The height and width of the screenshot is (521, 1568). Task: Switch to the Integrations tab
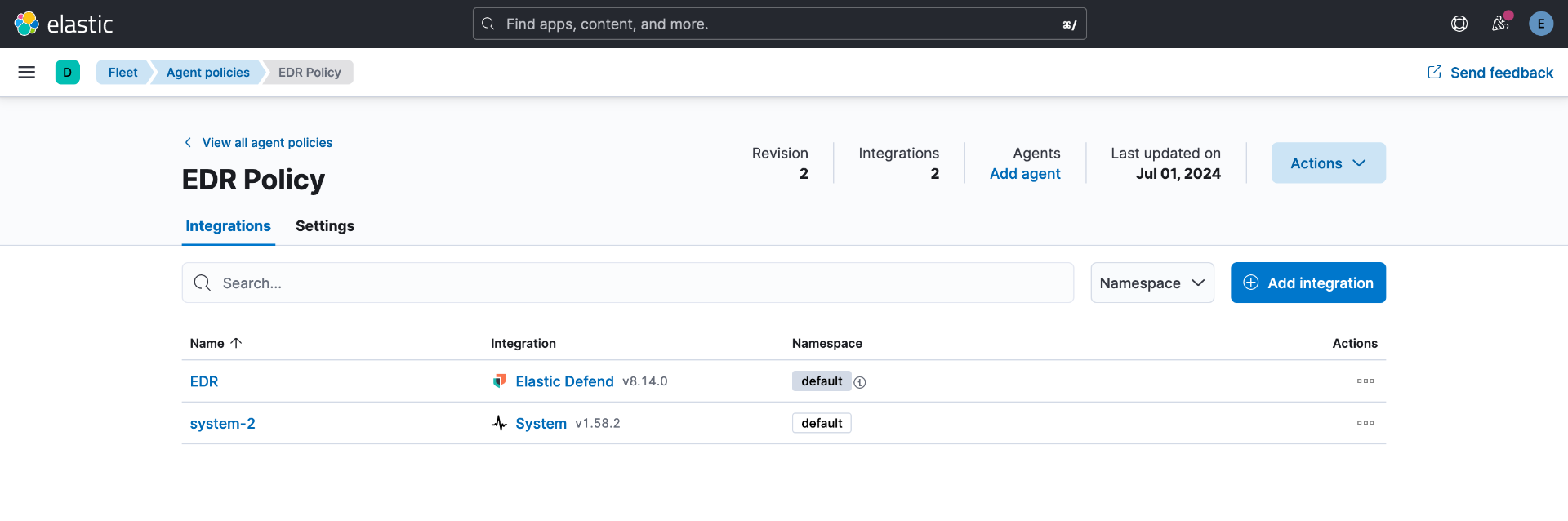coord(229,226)
